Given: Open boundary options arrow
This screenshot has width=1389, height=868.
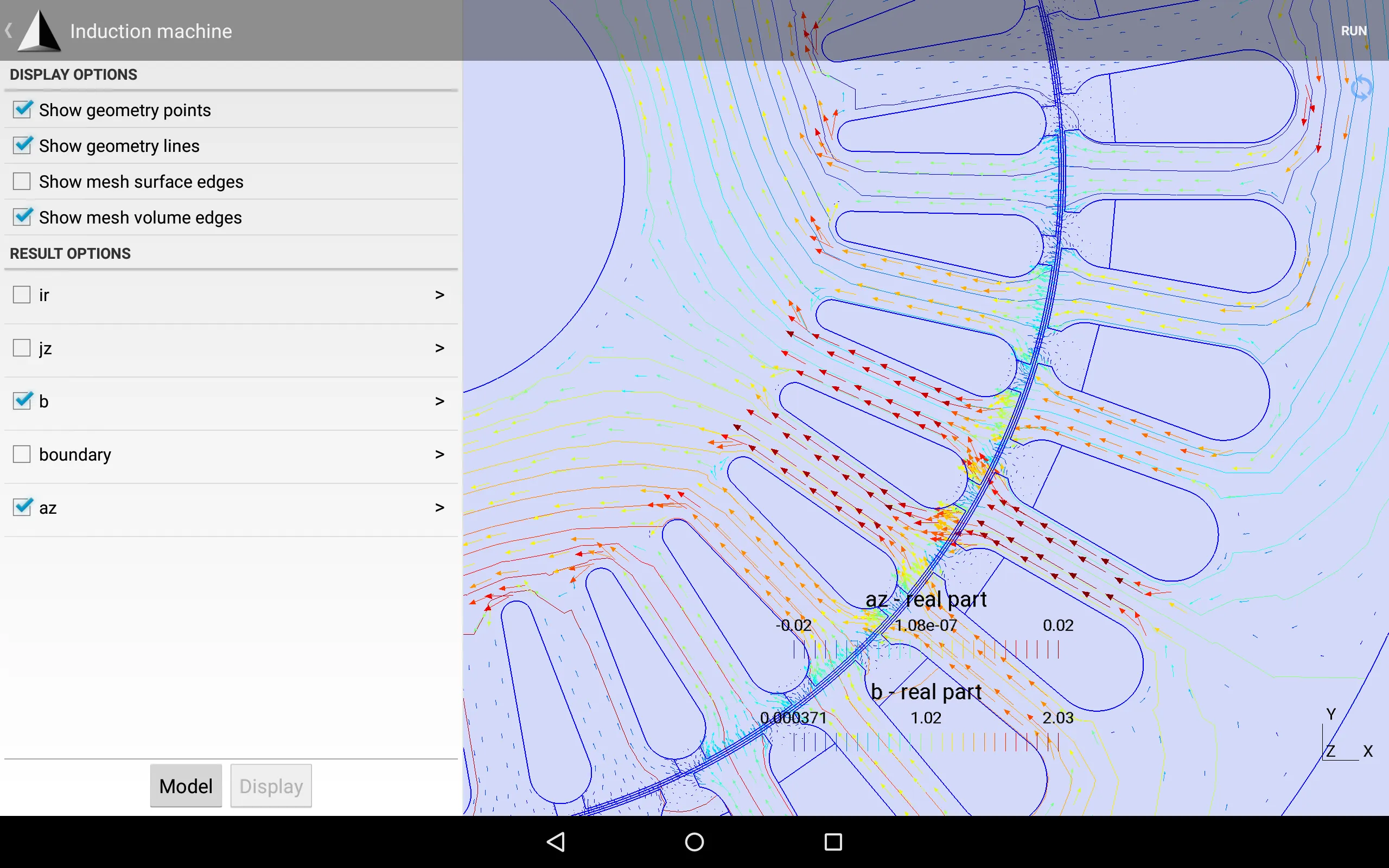Looking at the screenshot, I should tap(439, 454).
